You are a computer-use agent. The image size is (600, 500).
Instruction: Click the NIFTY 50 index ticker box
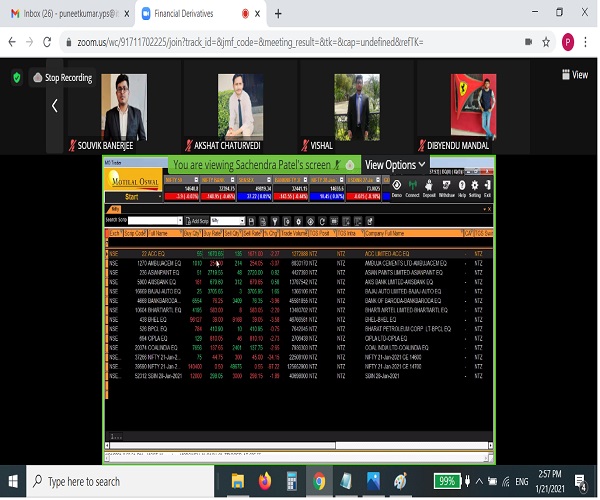point(182,188)
